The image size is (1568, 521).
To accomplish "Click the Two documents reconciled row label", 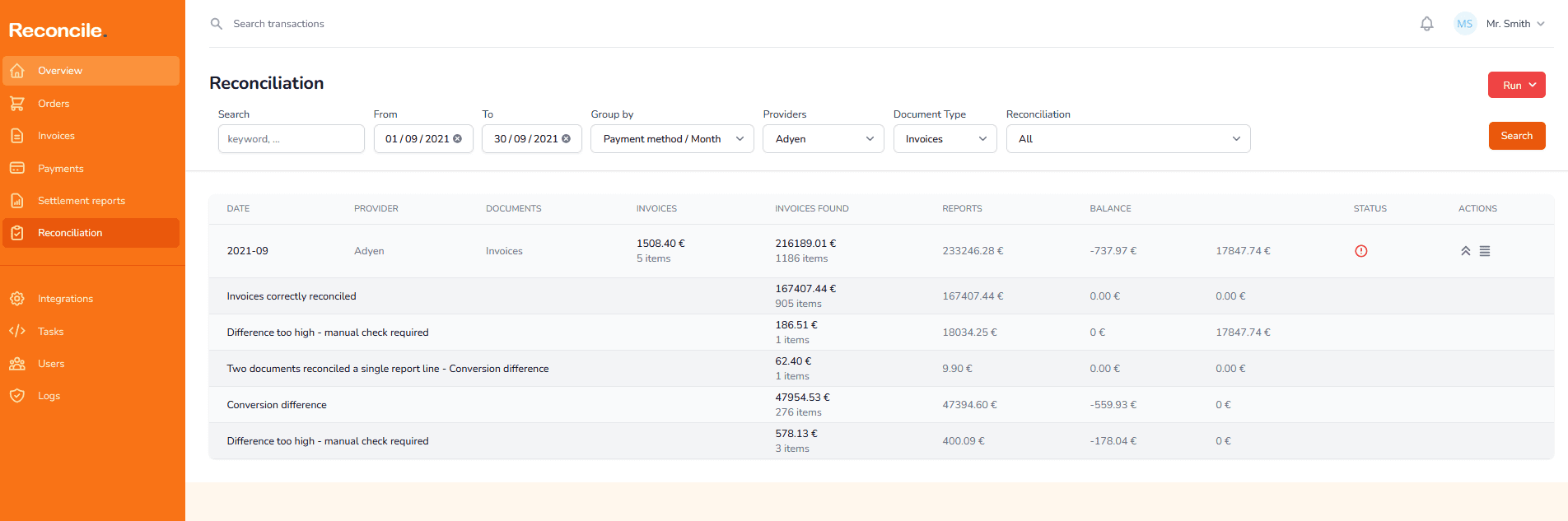I will 388,369.
